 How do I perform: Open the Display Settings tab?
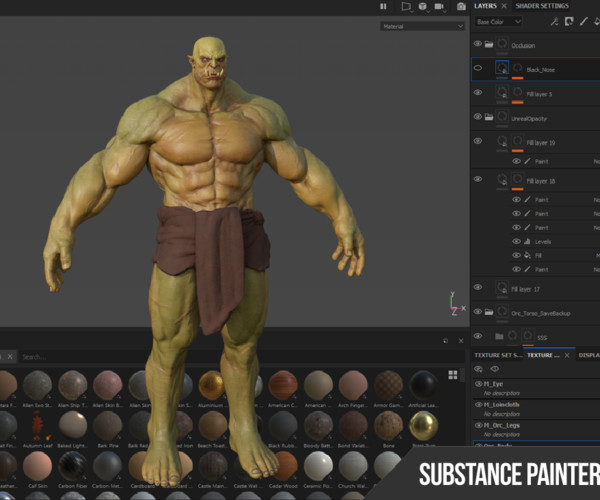click(x=589, y=355)
